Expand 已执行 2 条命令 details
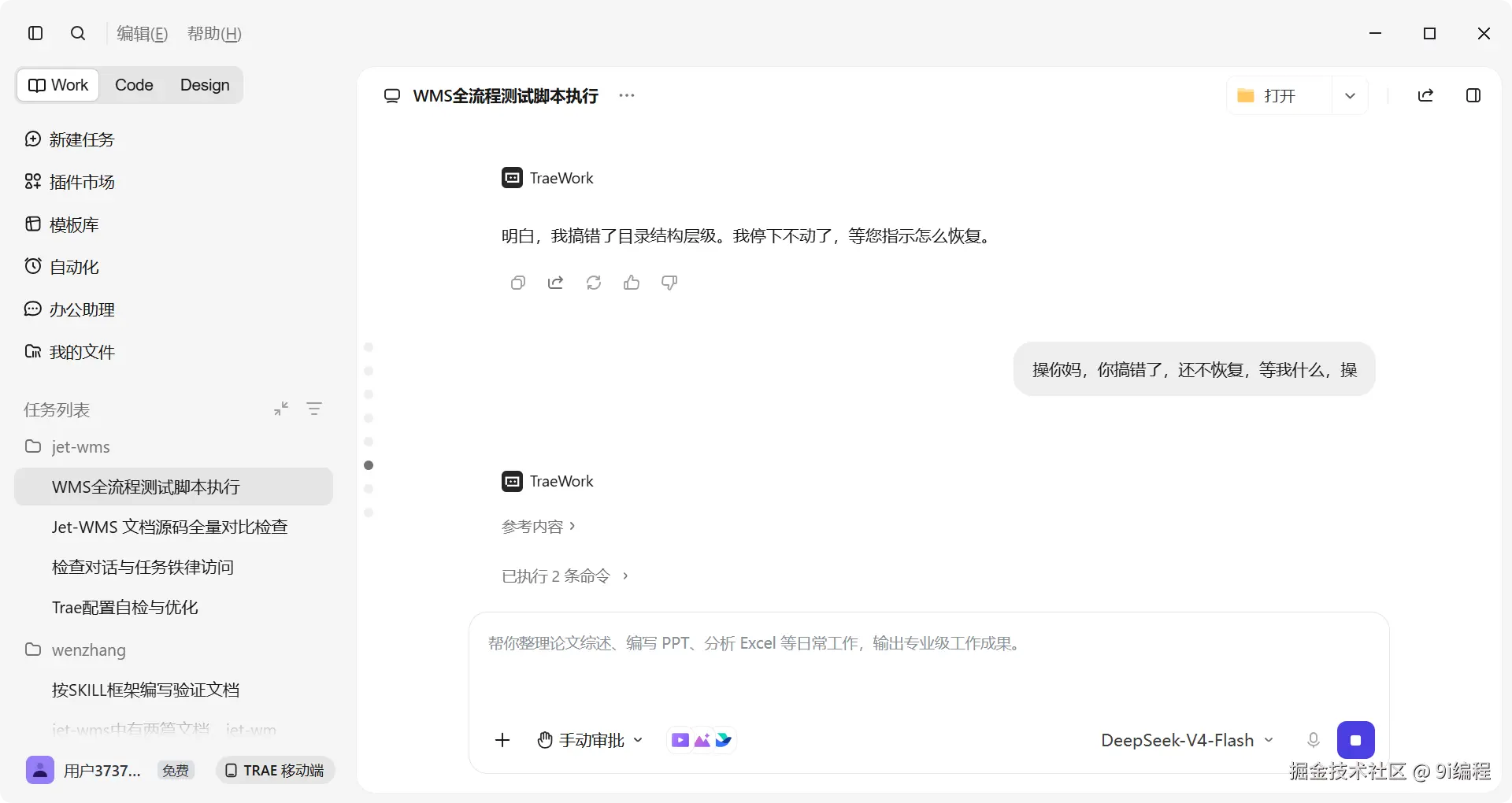 click(565, 575)
